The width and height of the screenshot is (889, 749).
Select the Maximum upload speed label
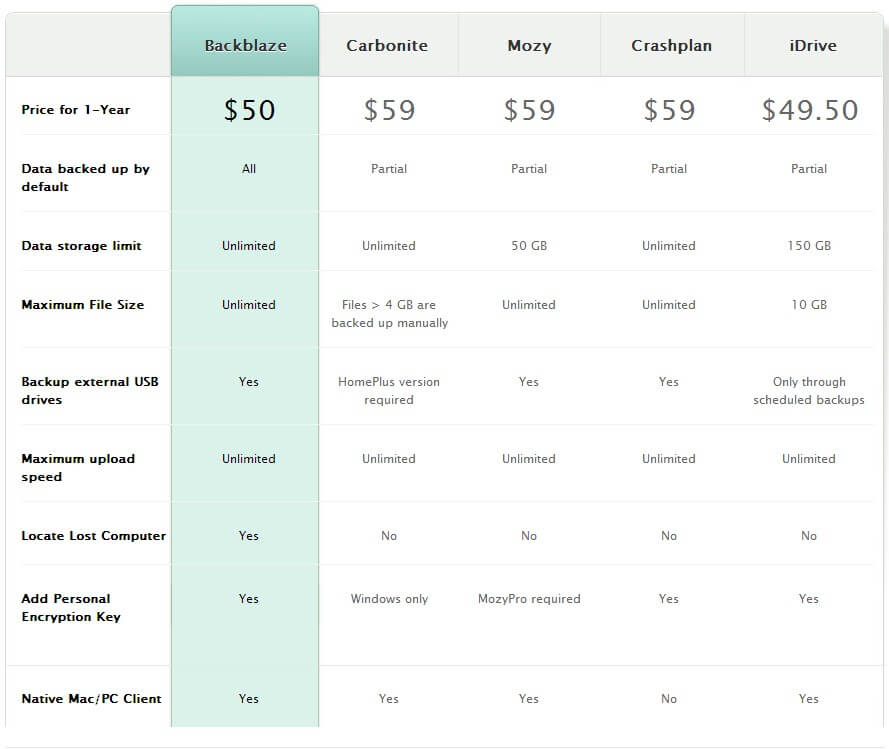[78, 468]
